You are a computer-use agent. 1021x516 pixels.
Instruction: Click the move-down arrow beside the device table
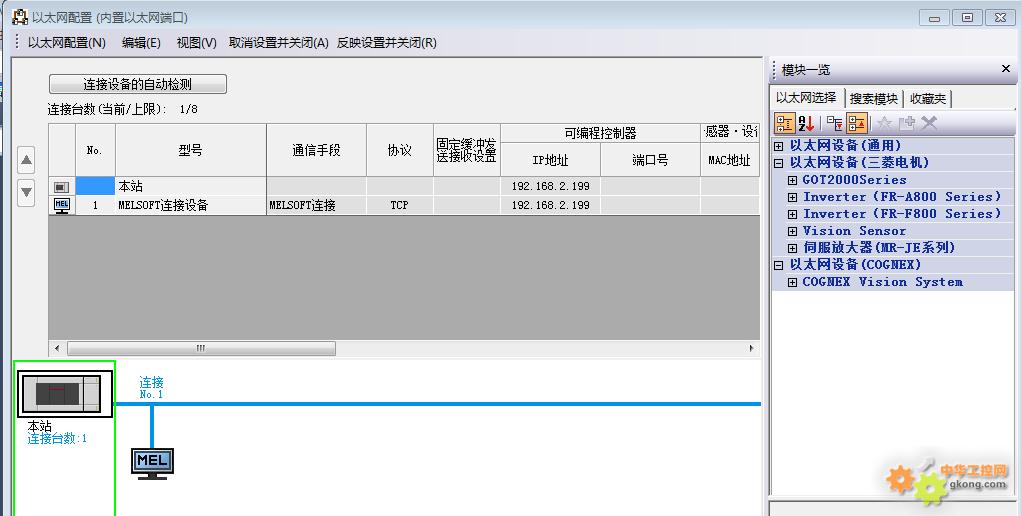pyautogui.click(x=26, y=192)
